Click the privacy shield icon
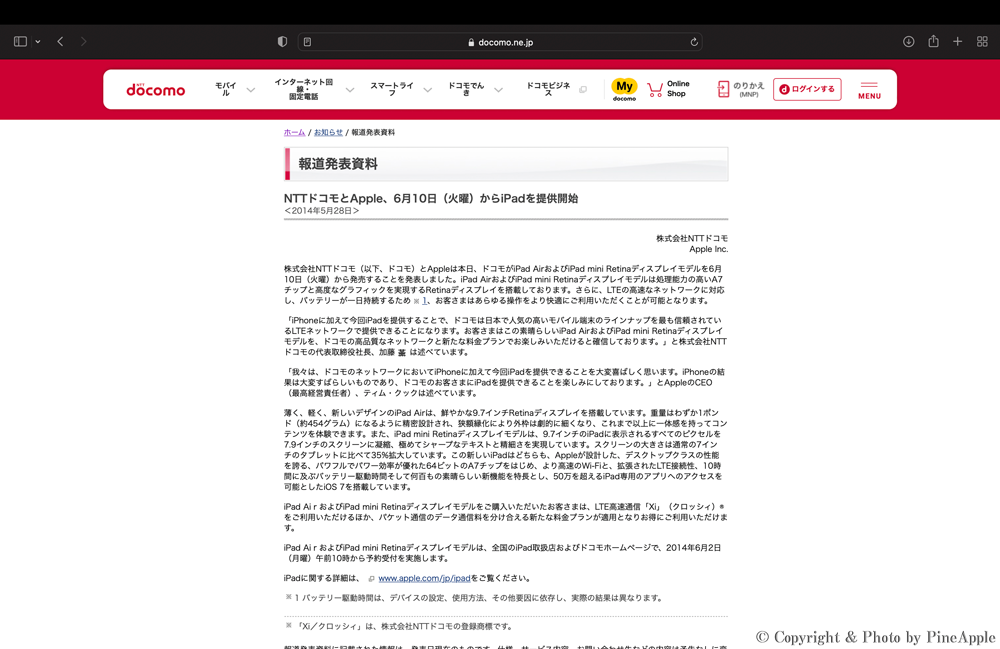 coord(282,42)
